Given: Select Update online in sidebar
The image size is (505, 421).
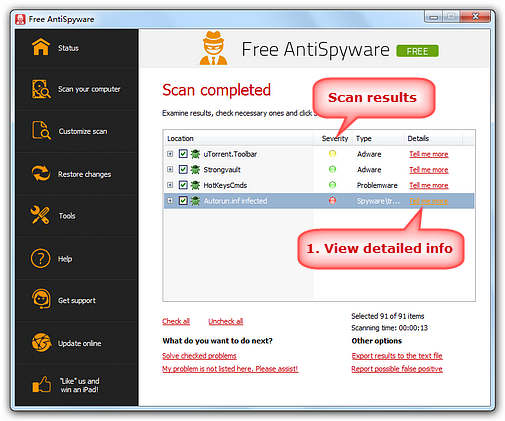Looking at the screenshot, I should (x=77, y=343).
